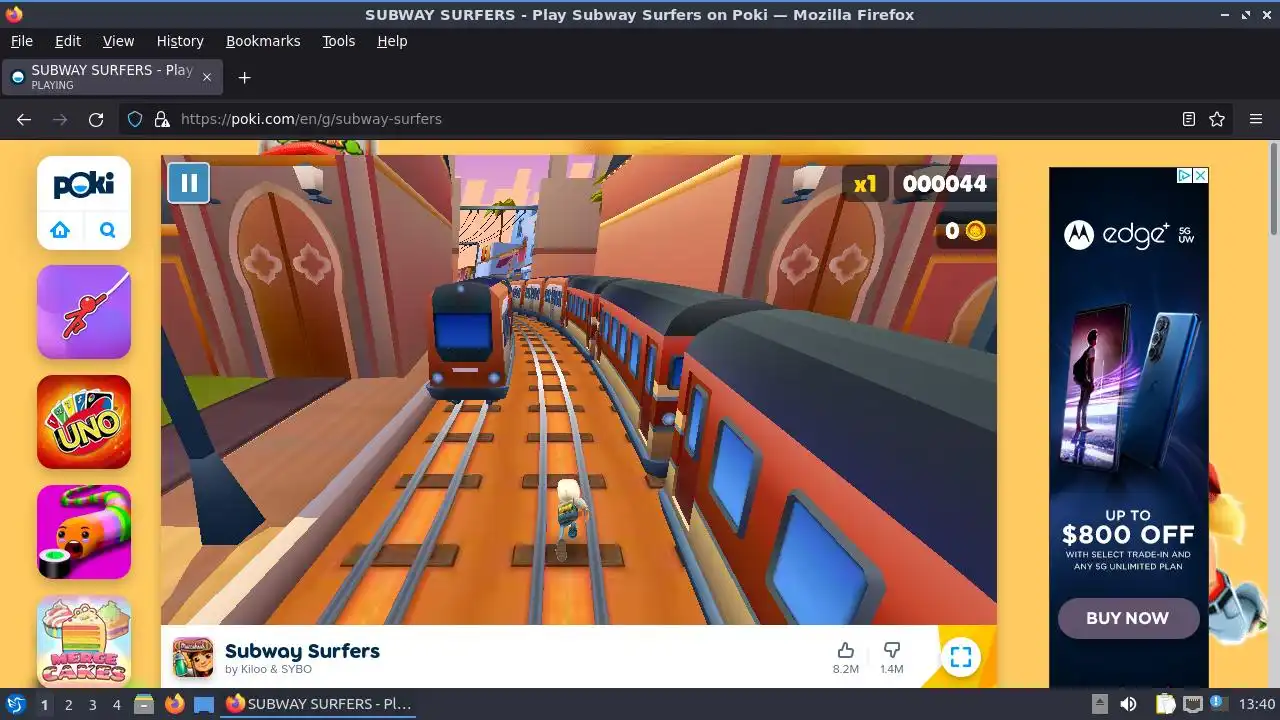Open the File menu
Viewport: 1280px width, 720px height.
(x=21, y=41)
